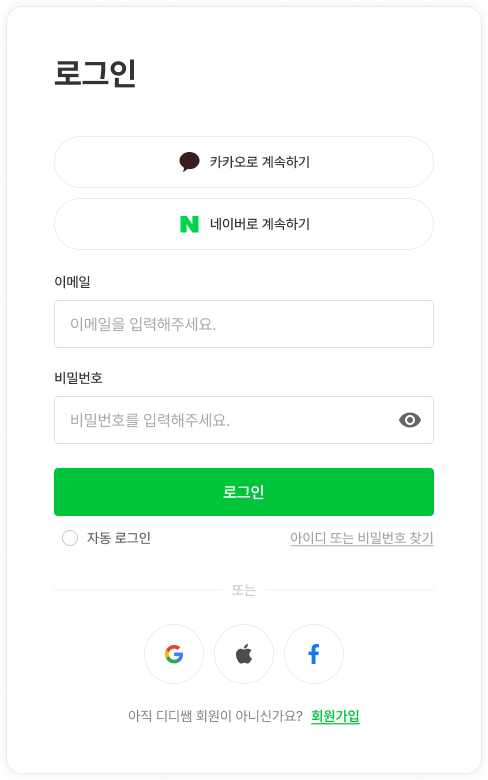Enable the 자동 로그인 radio option
The image size is (488, 780).
click(x=70, y=538)
